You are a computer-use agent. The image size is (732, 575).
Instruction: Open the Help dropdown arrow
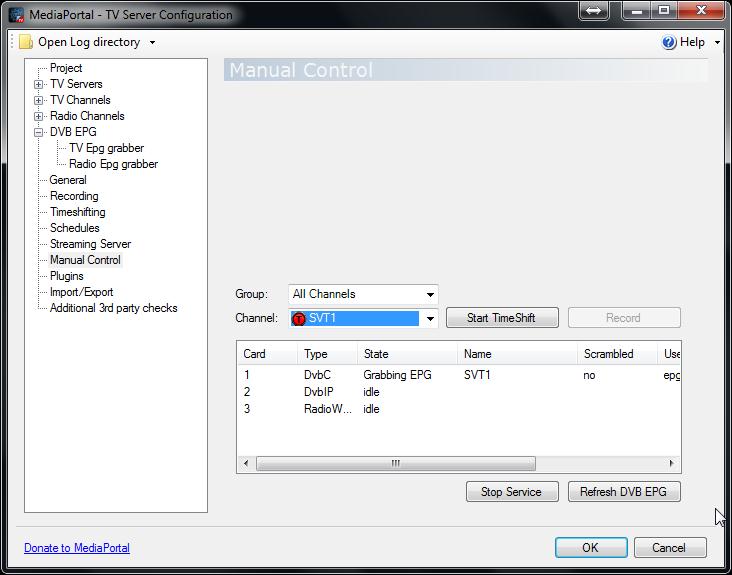717,42
